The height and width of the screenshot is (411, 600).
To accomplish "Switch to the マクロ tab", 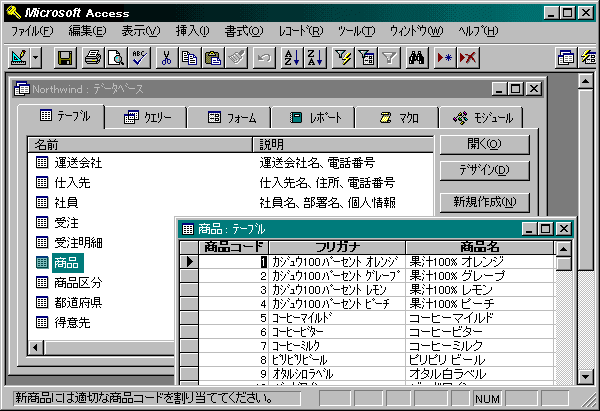I will [x=398, y=117].
